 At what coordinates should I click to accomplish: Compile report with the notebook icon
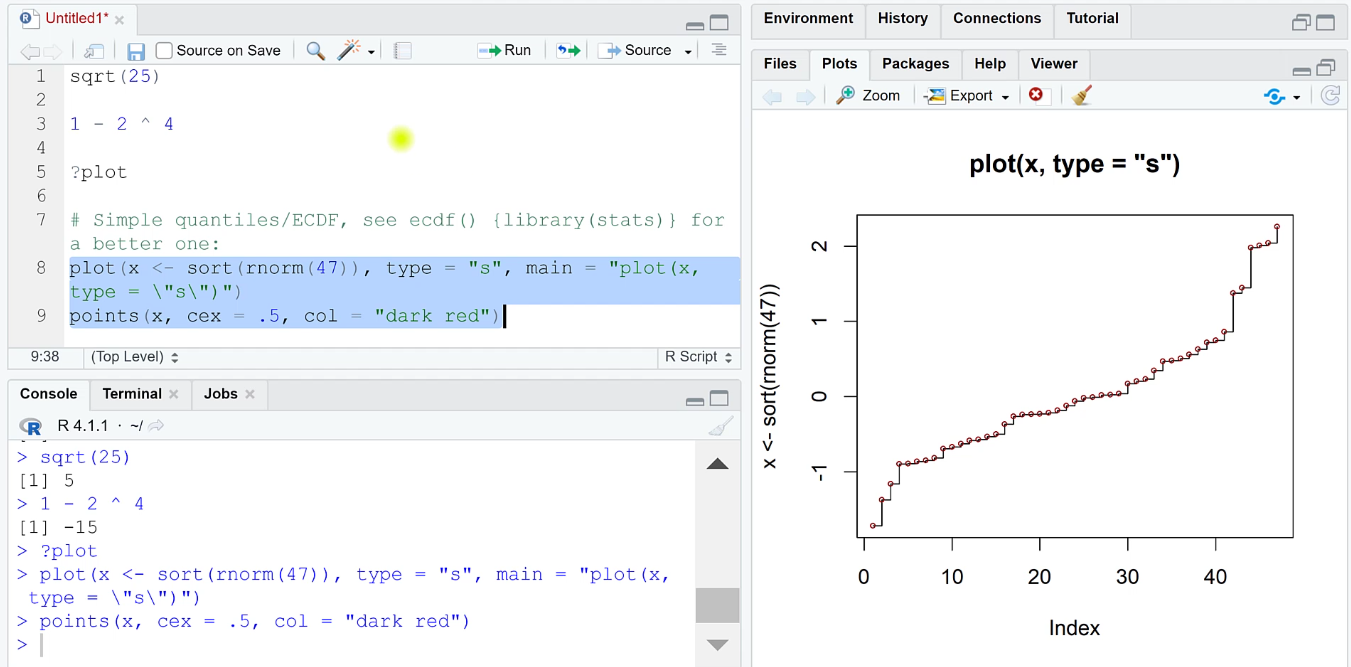(403, 50)
